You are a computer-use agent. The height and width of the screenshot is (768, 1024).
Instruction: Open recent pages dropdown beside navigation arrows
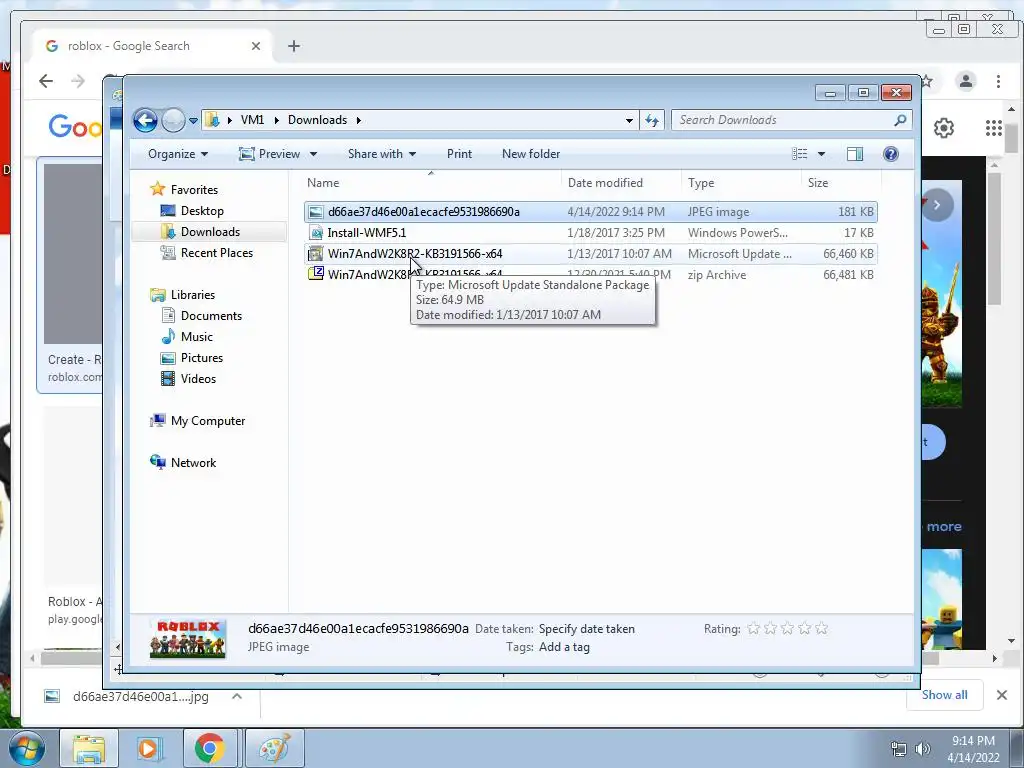click(x=193, y=121)
